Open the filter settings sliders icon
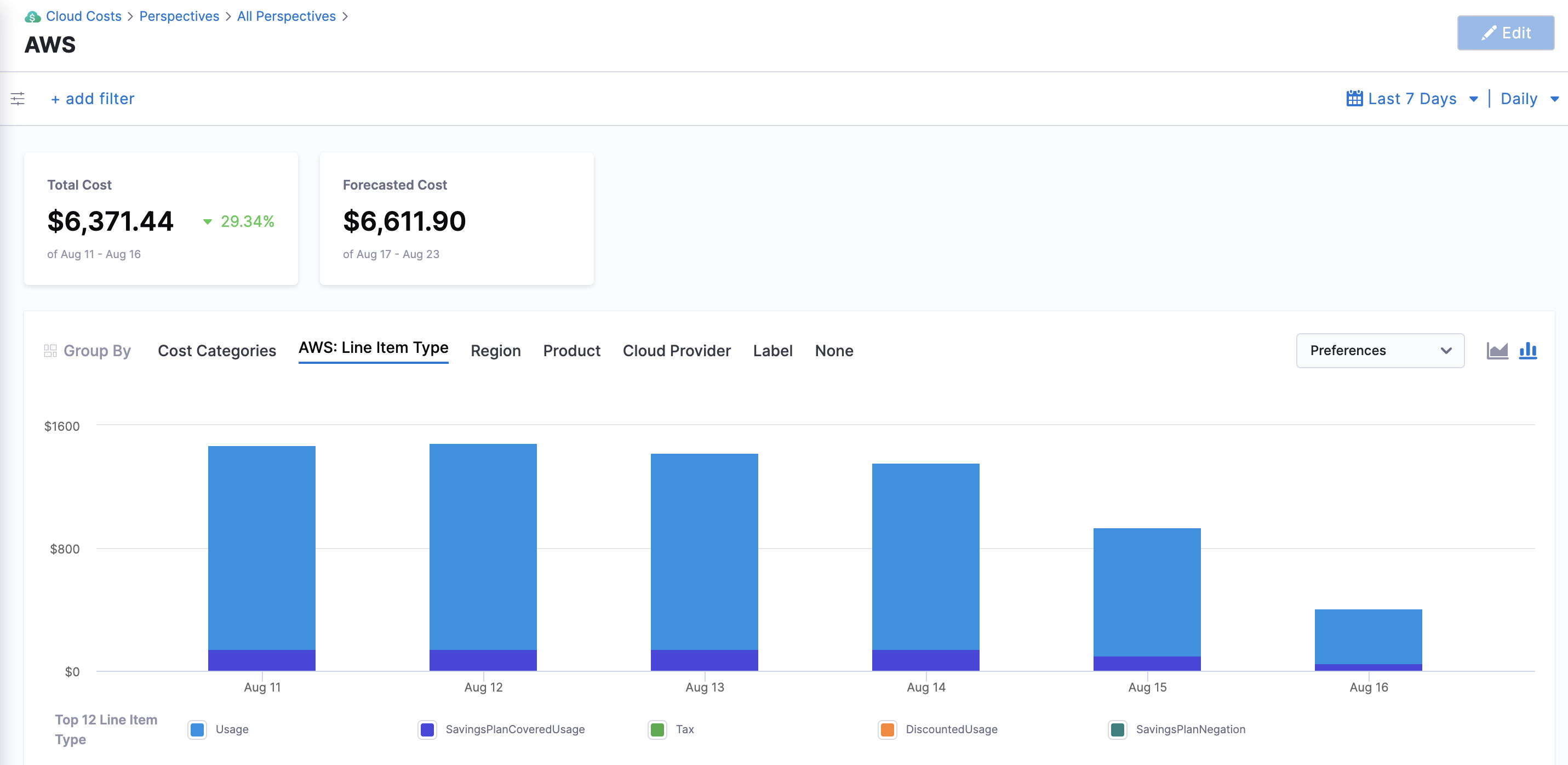This screenshot has height=765, width=1568. 18,99
